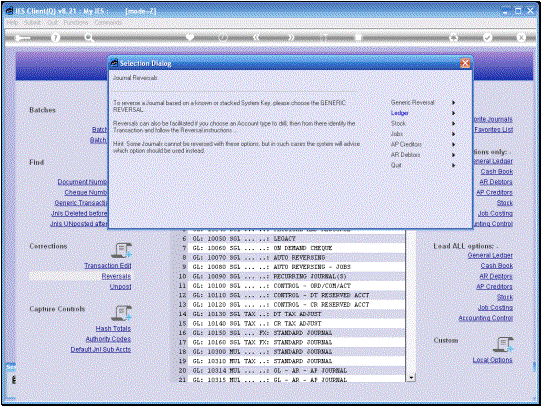Open the Functions menu

click(76, 22)
